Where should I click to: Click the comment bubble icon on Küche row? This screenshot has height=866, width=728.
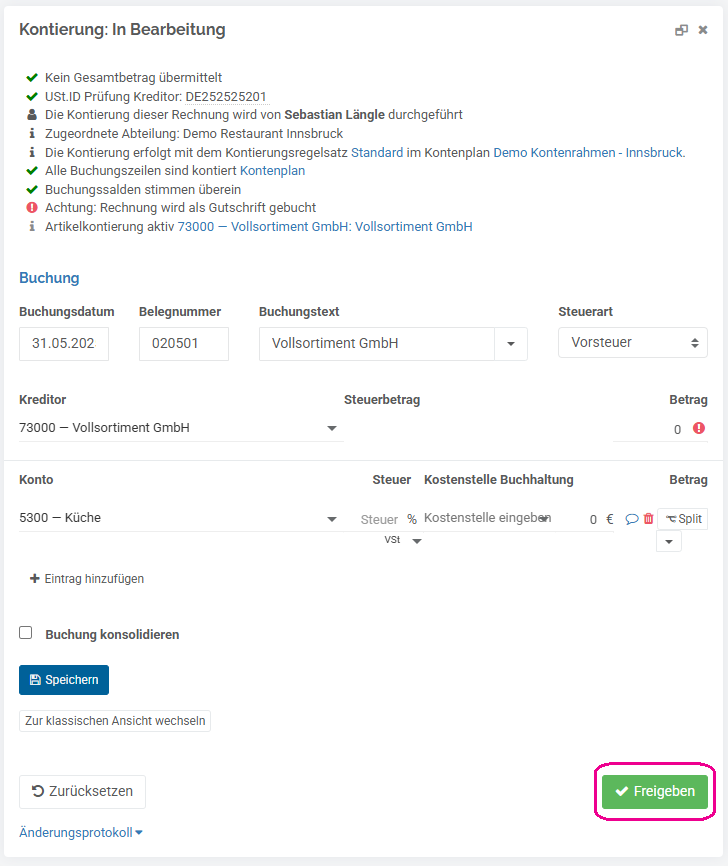tap(631, 519)
